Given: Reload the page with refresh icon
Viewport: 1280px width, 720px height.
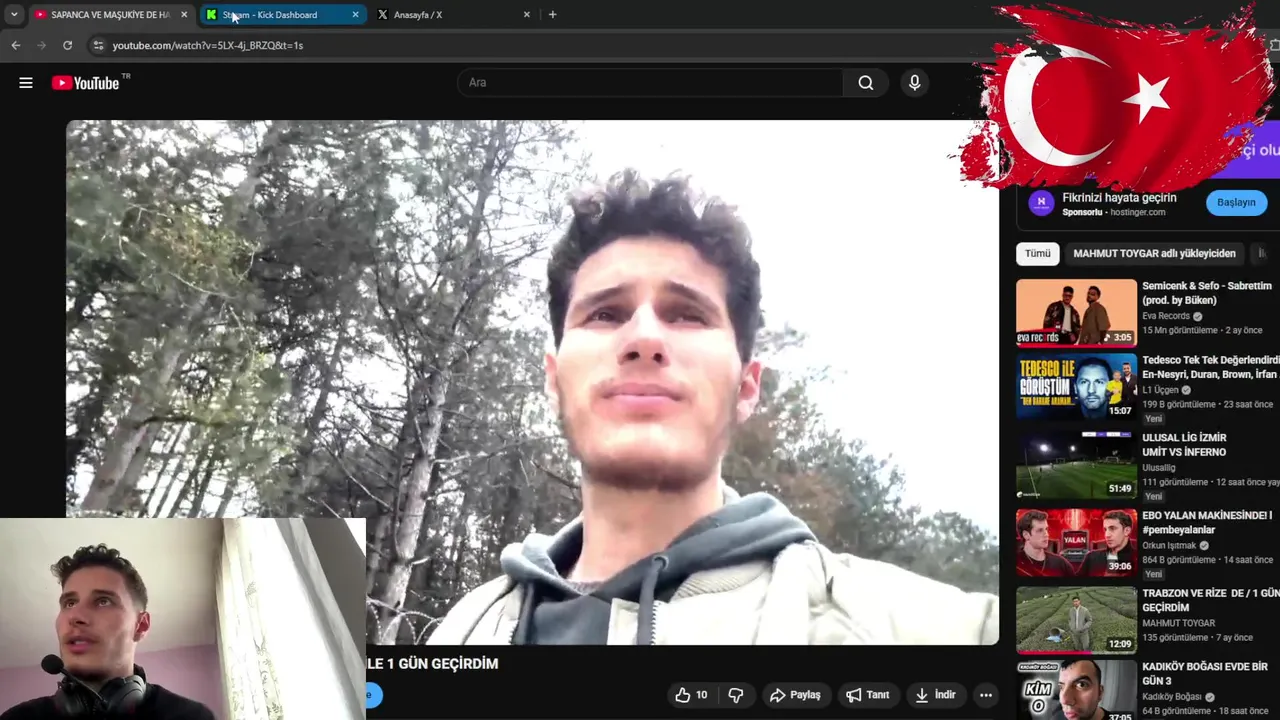Looking at the screenshot, I should tap(67, 45).
